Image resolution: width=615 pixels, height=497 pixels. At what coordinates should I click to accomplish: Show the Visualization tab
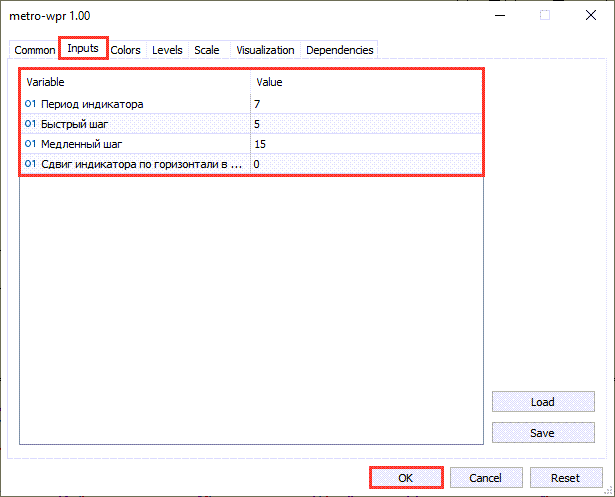[265, 50]
